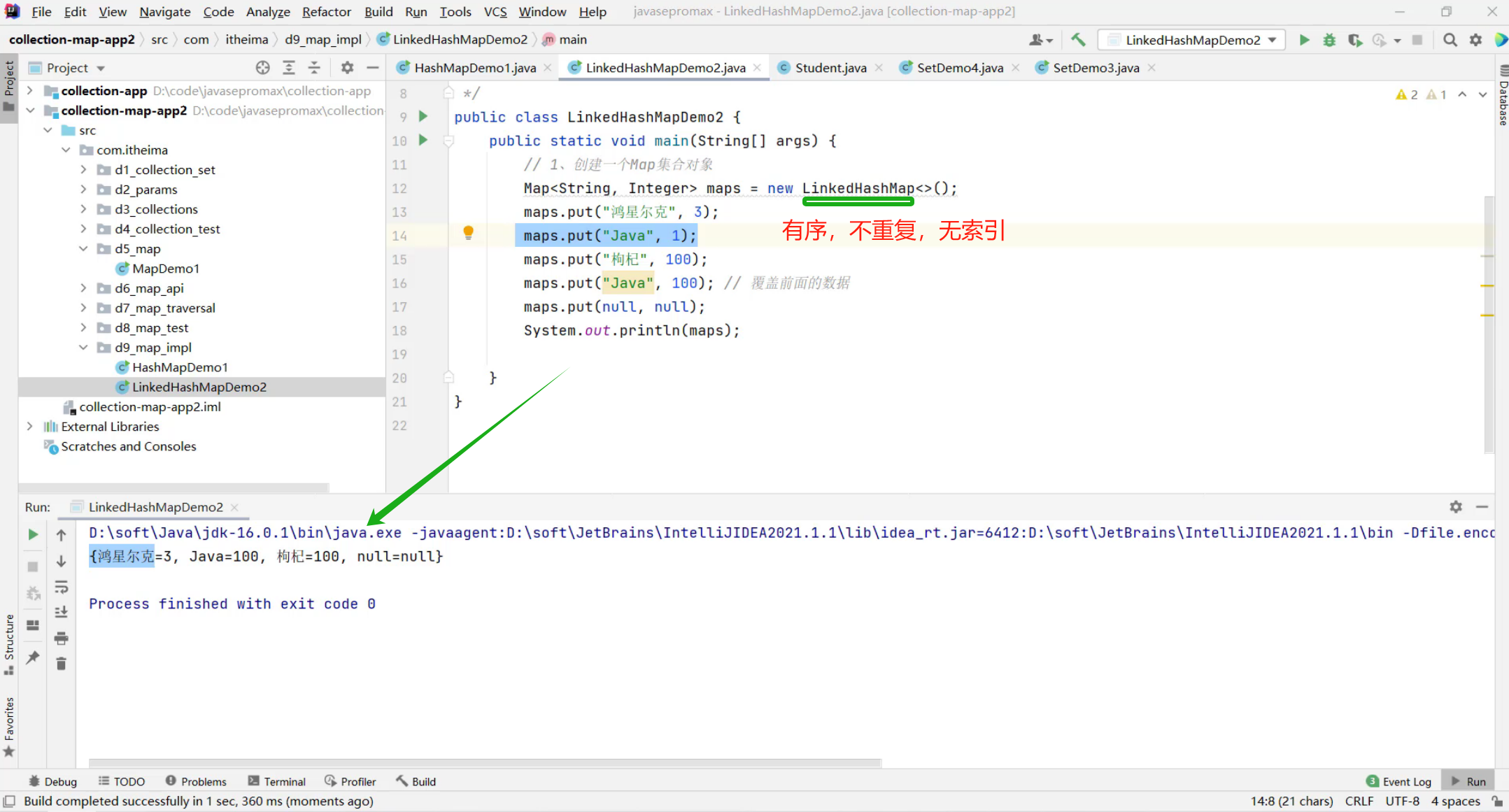Screen dimensions: 1509x812
Task: Click the Debug bug icon in toolbar
Action: click(x=1329, y=40)
